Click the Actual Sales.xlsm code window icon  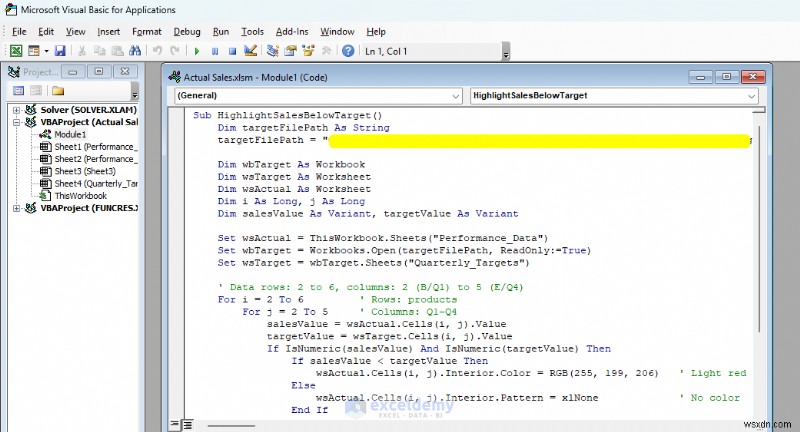tap(174, 77)
